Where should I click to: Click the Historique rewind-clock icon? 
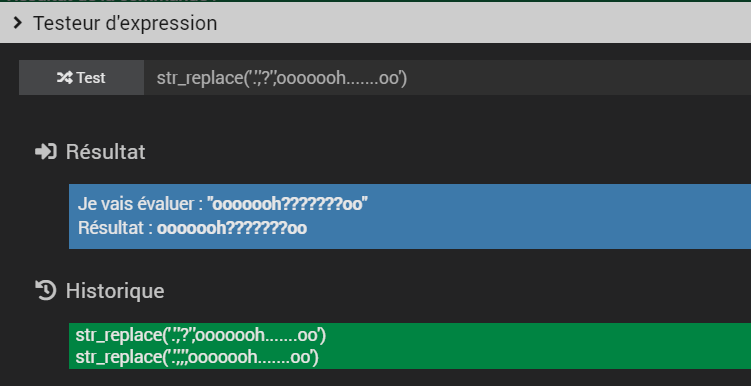tap(46, 291)
